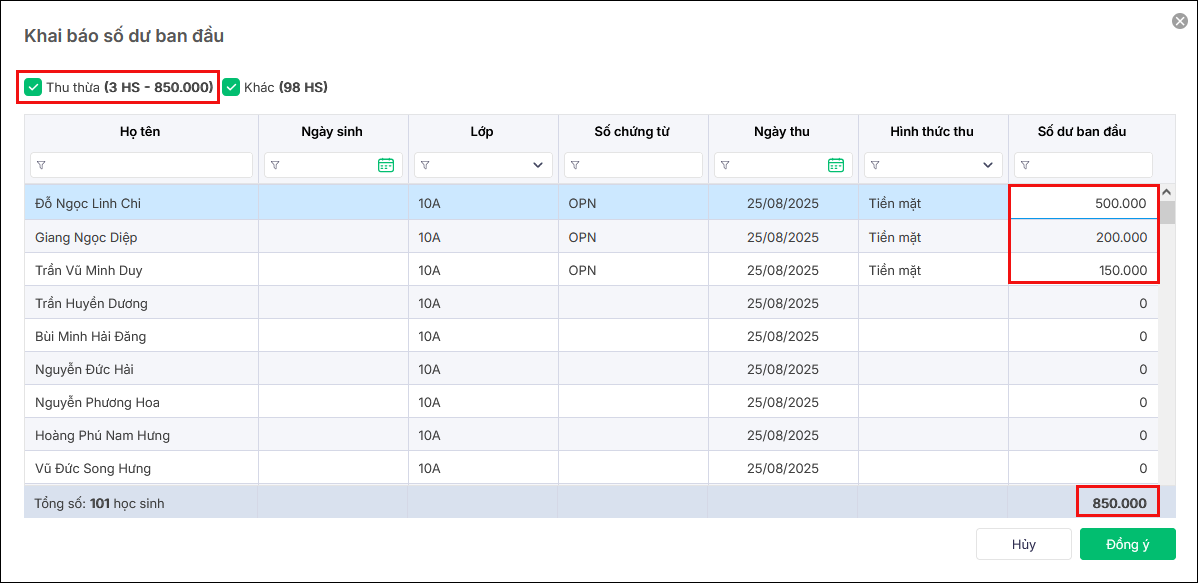Image resolution: width=1198 pixels, height=583 pixels.
Task: Open calendar picker in Ngày sinh filter
Action: coord(386,165)
